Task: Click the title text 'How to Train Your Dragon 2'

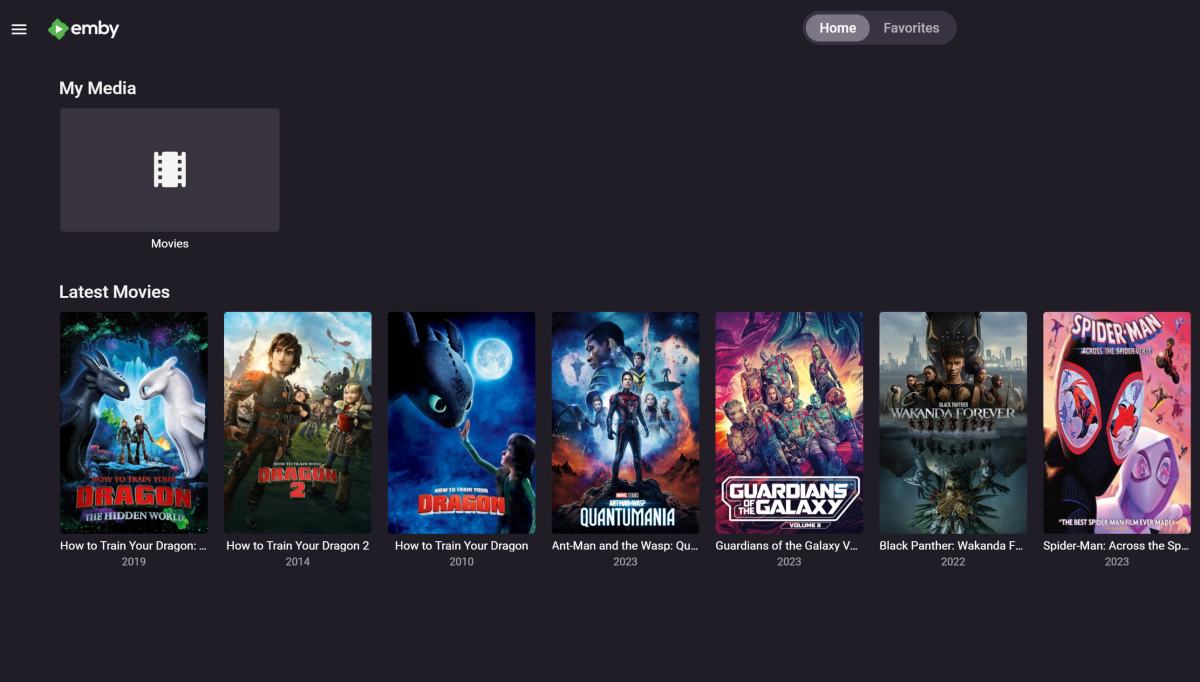Action: point(298,546)
